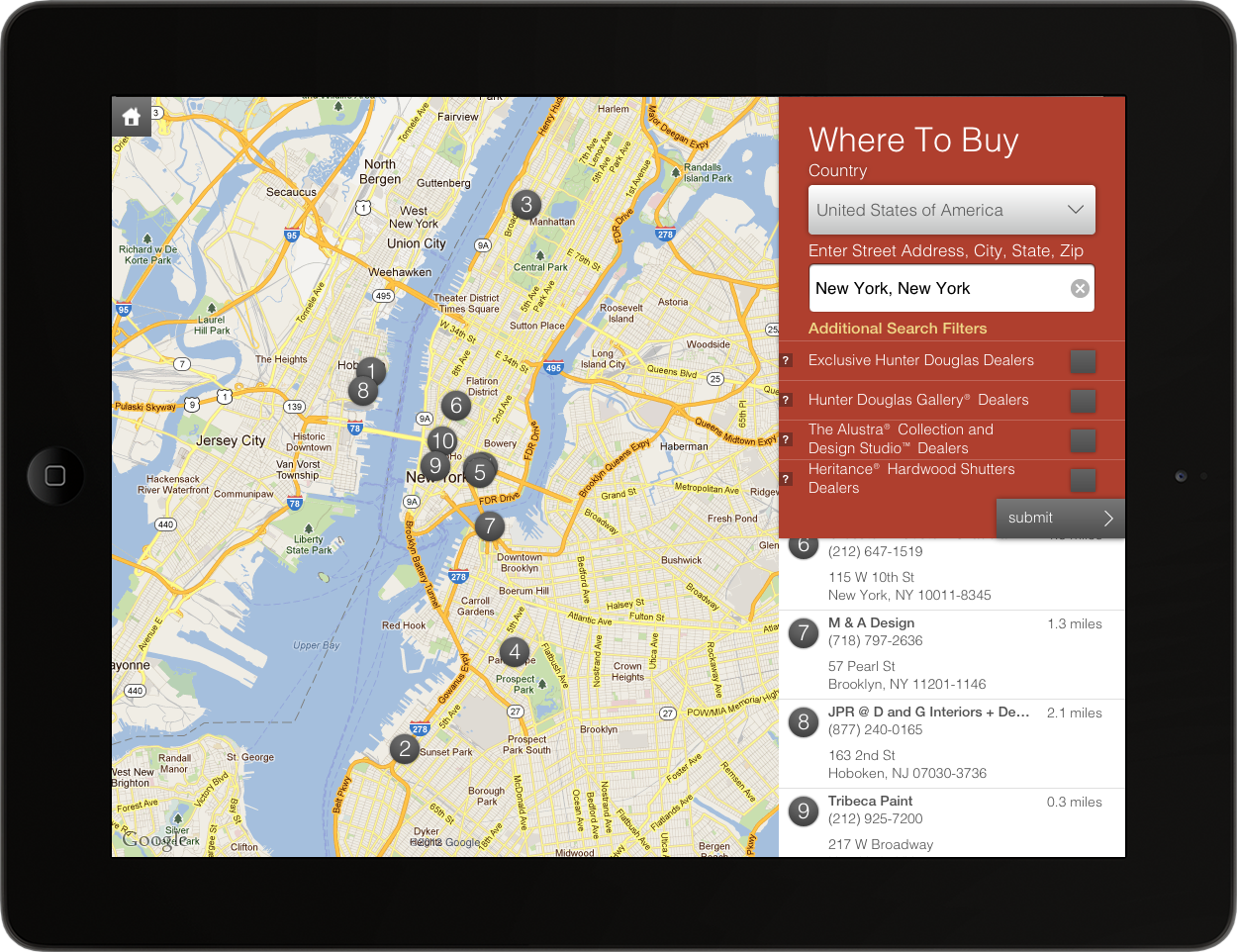The height and width of the screenshot is (952, 1237).
Task: Click the Jersey City label on the map
Action: click(231, 440)
